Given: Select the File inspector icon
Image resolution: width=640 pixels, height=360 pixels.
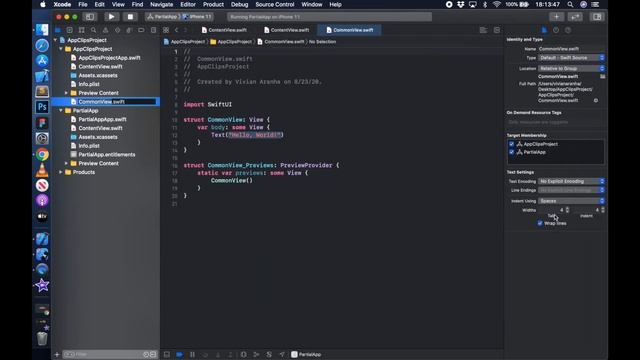Looking at the screenshot, I should tap(544, 30).
